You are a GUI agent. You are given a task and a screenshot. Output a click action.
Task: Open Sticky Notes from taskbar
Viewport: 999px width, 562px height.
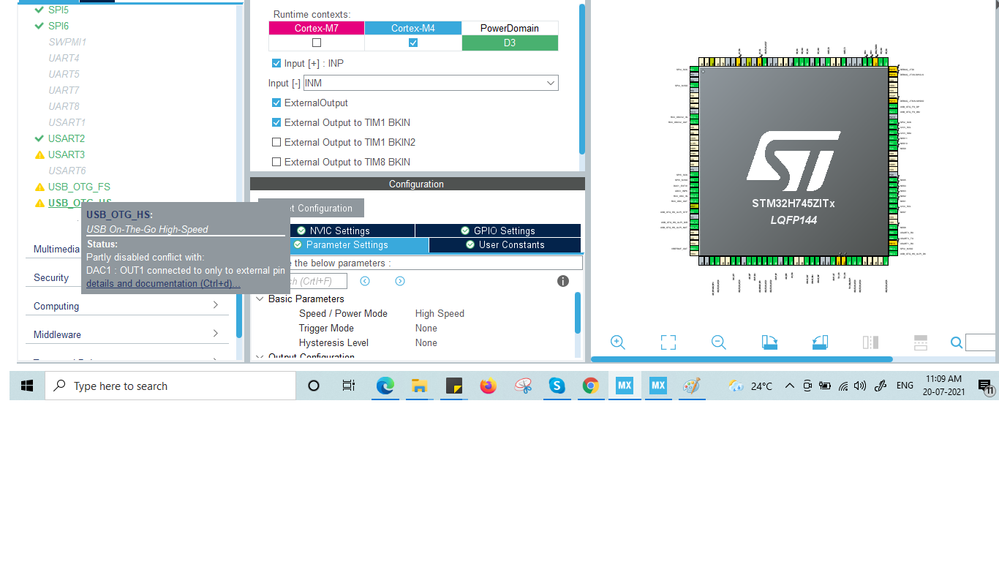click(454, 385)
